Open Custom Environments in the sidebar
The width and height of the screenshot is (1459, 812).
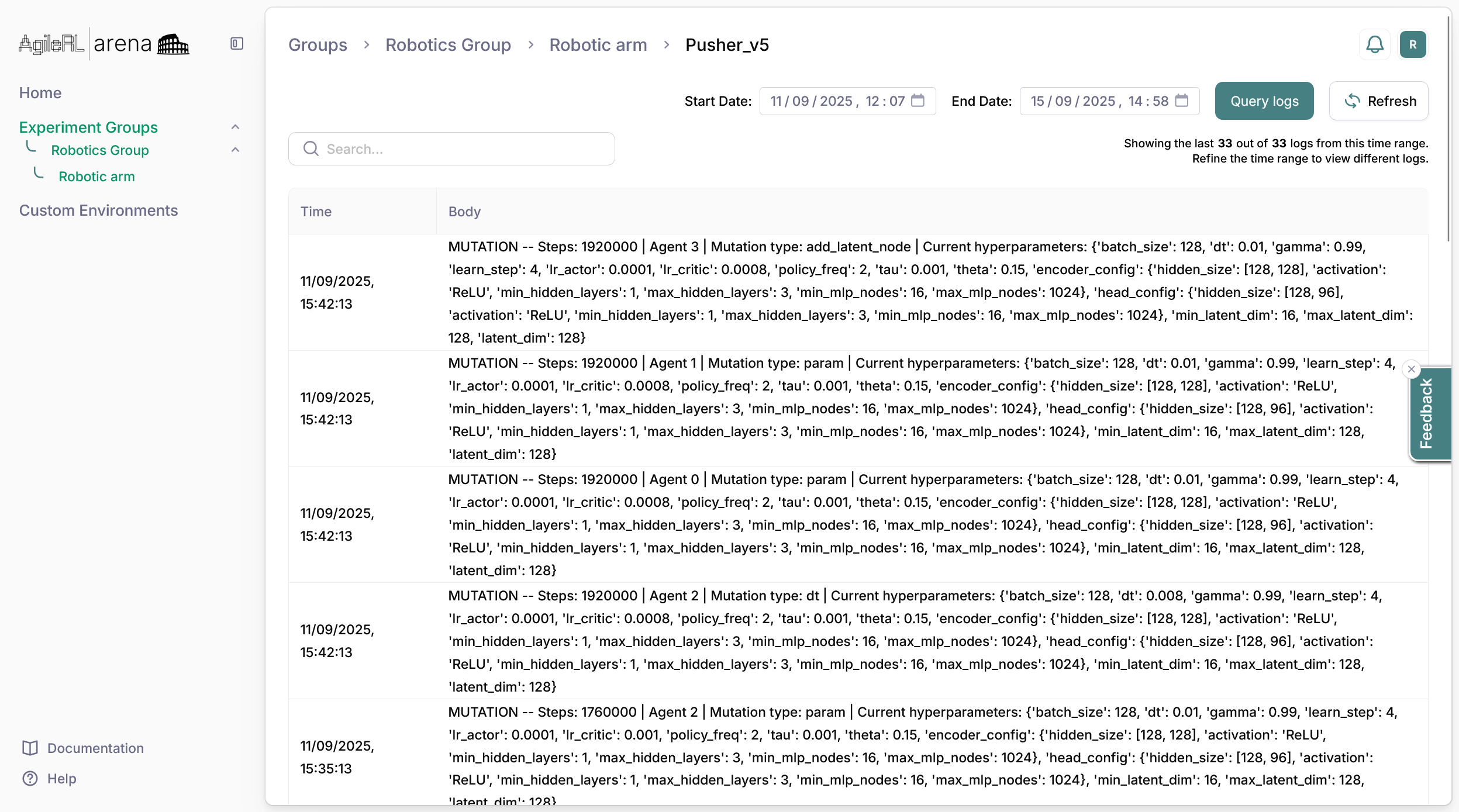click(98, 210)
